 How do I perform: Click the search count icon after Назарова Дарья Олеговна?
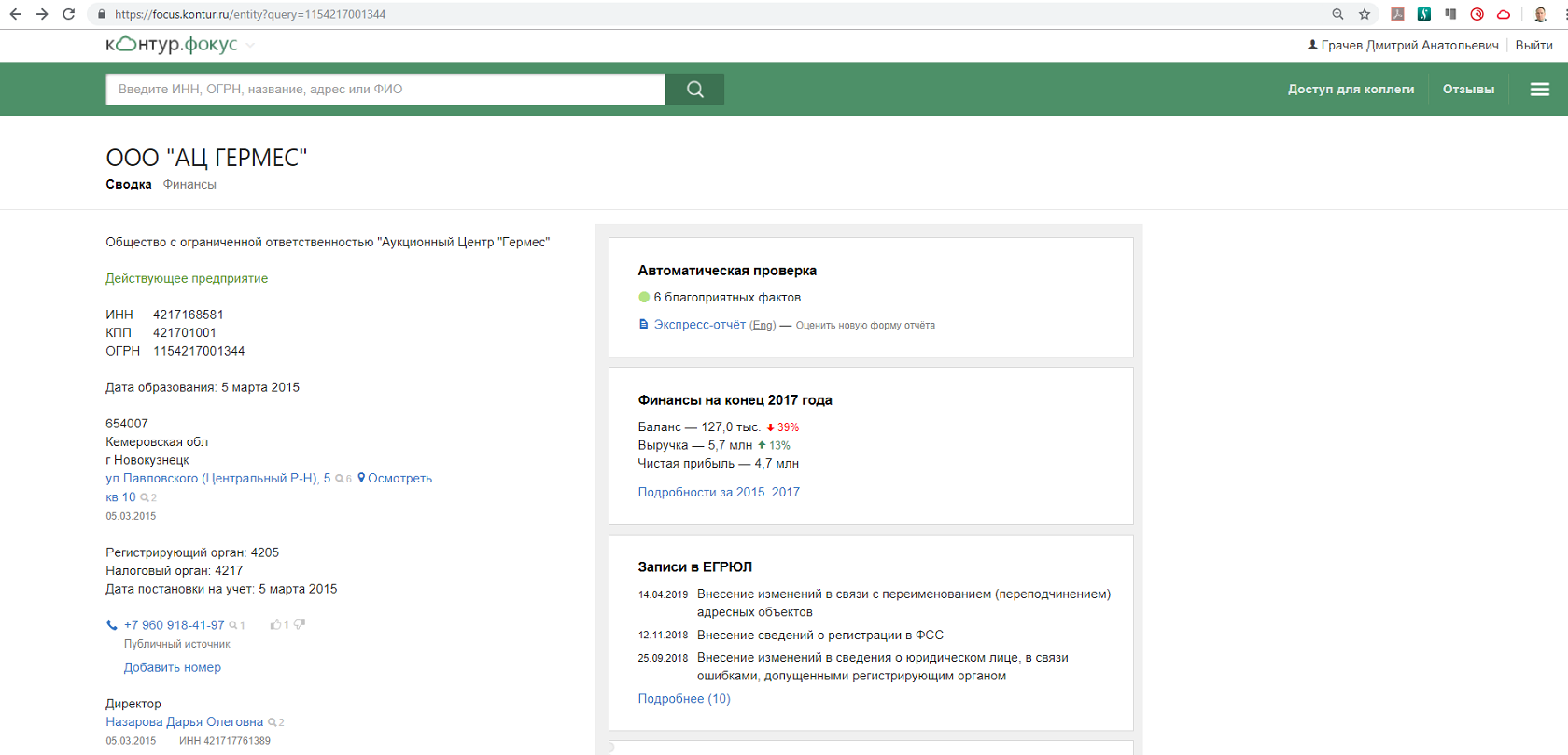click(x=275, y=722)
